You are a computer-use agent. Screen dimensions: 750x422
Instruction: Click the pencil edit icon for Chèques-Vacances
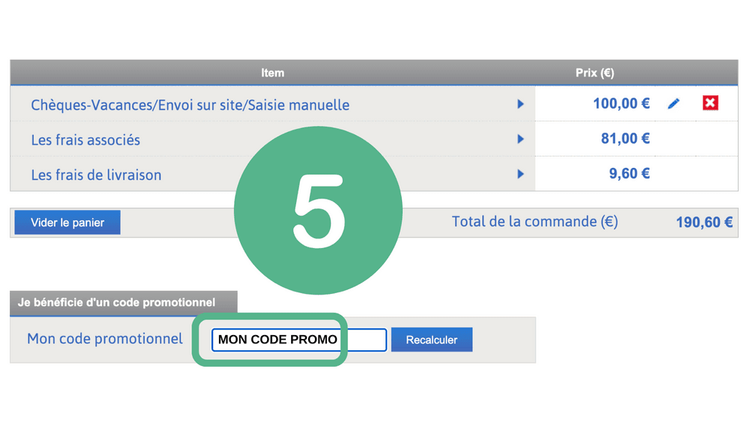pyautogui.click(x=673, y=104)
